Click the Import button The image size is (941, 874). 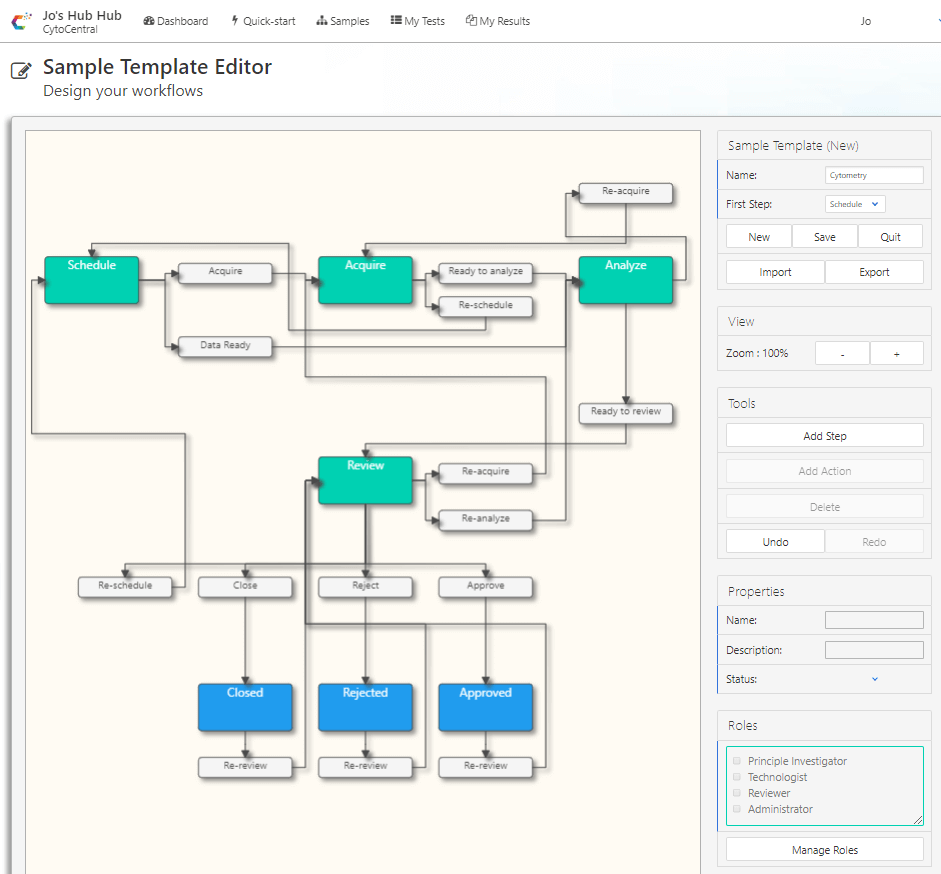(775, 272)
